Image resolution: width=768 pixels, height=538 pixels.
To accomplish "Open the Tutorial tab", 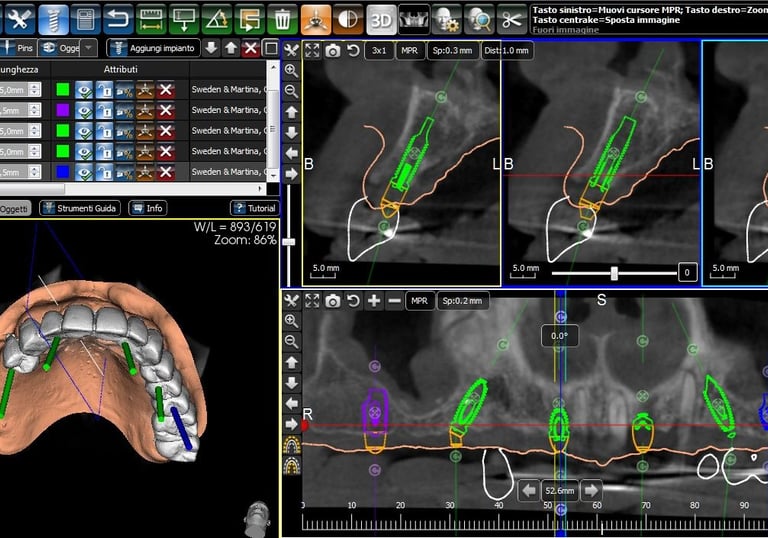I will (x=255, y=208).
